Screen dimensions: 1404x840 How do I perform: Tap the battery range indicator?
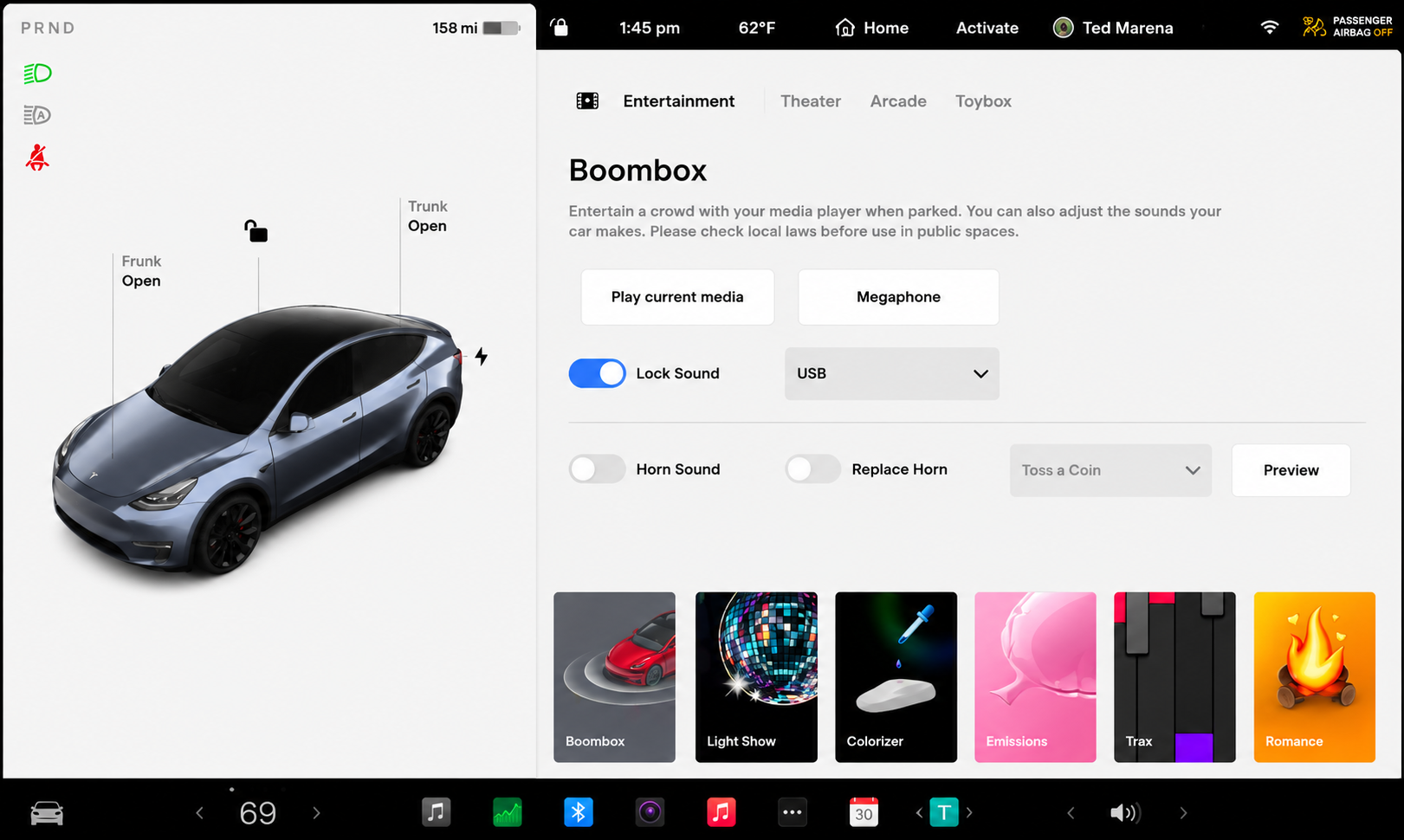coord(476,28)
